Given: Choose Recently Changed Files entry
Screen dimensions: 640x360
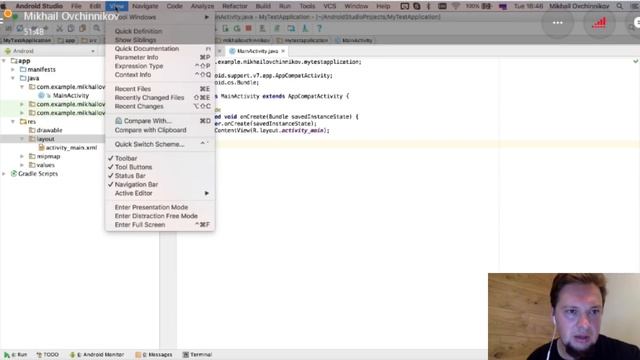Looking at the screenshot, I should pos(160,98).
